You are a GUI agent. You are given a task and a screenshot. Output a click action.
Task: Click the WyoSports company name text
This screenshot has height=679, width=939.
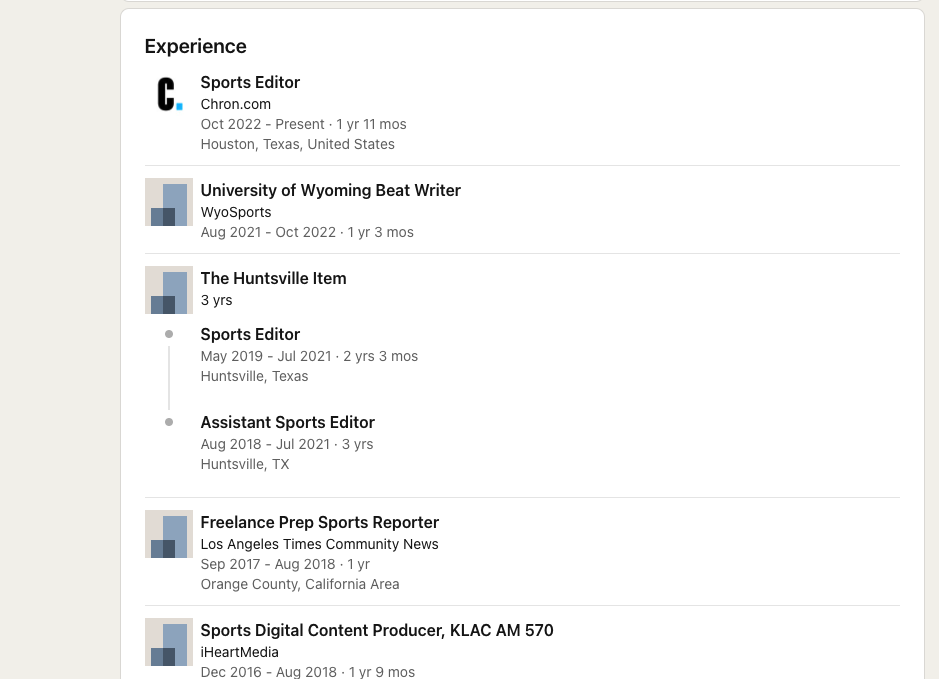click(x=235, y=212)
